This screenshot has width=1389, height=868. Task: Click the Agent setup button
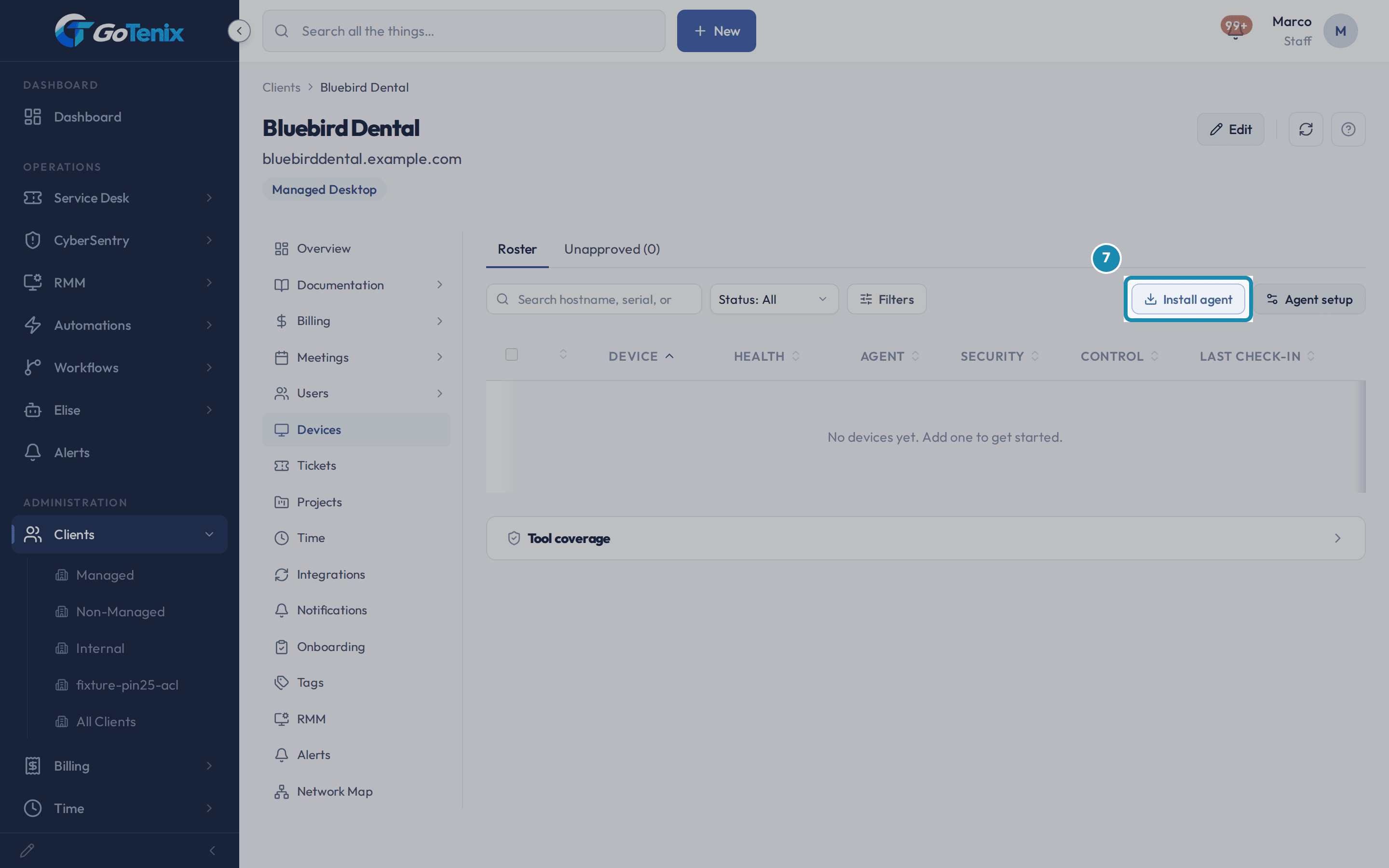tap(1309, 299)
